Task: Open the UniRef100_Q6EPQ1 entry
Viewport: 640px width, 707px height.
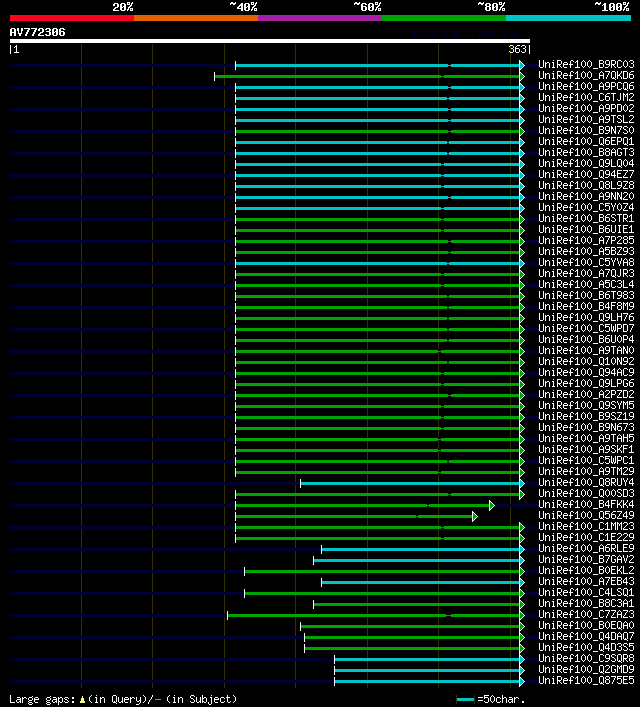Action: coord(586,142)
